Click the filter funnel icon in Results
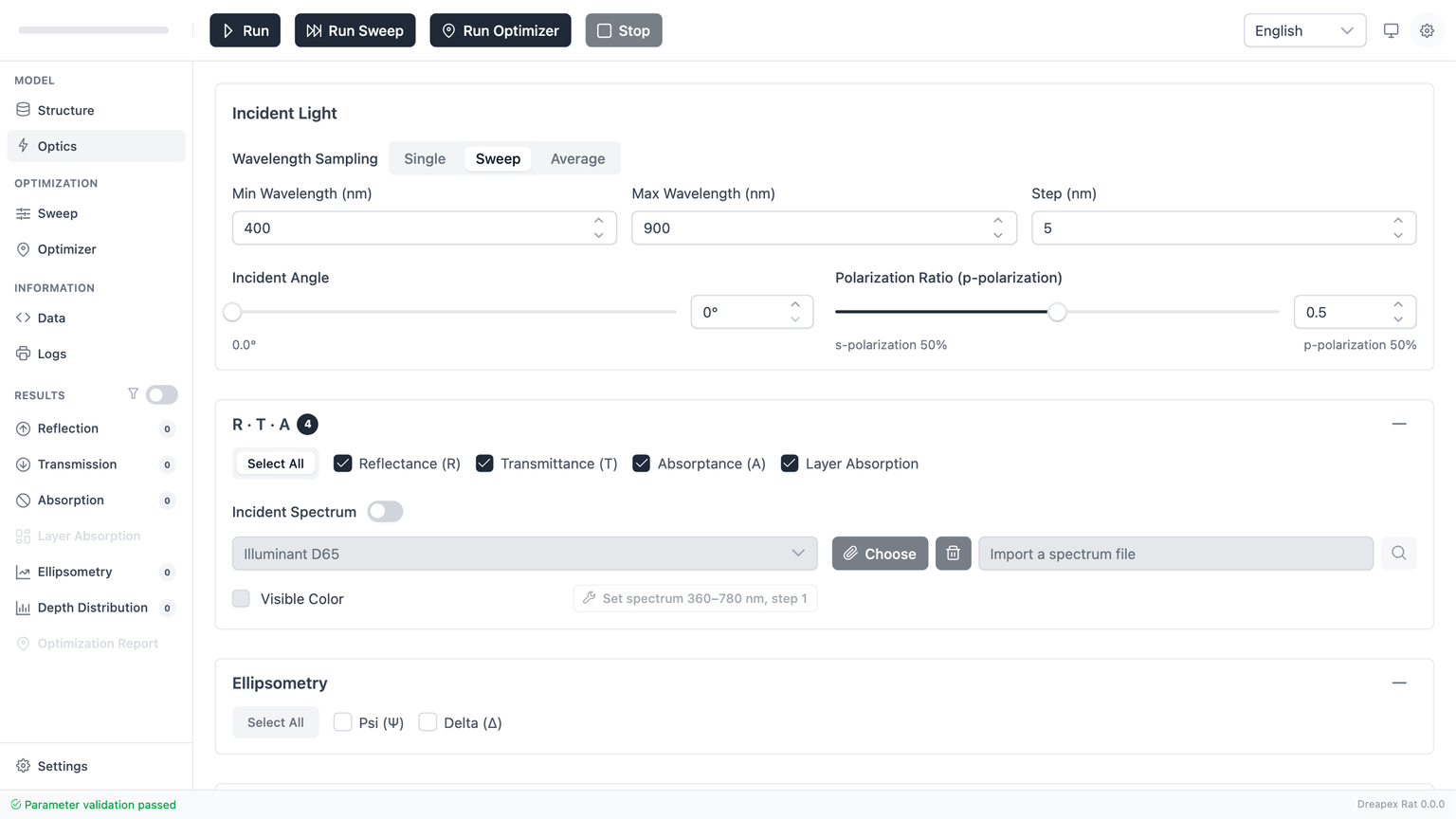1456x819 pixels. (x=133, y=394)
